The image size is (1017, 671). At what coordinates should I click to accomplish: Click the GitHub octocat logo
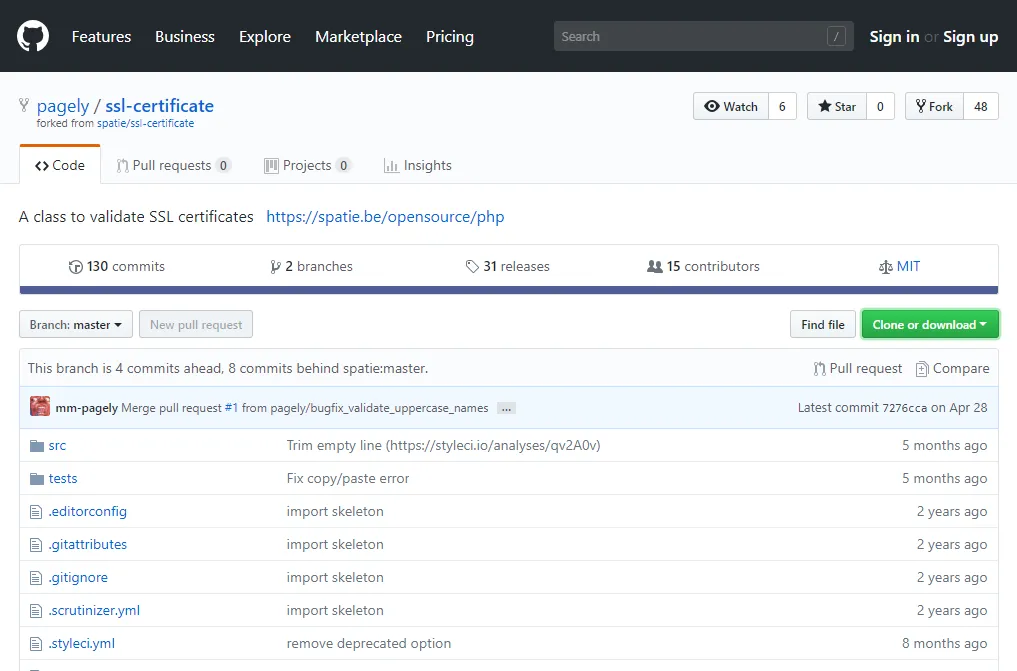[32, 36]
